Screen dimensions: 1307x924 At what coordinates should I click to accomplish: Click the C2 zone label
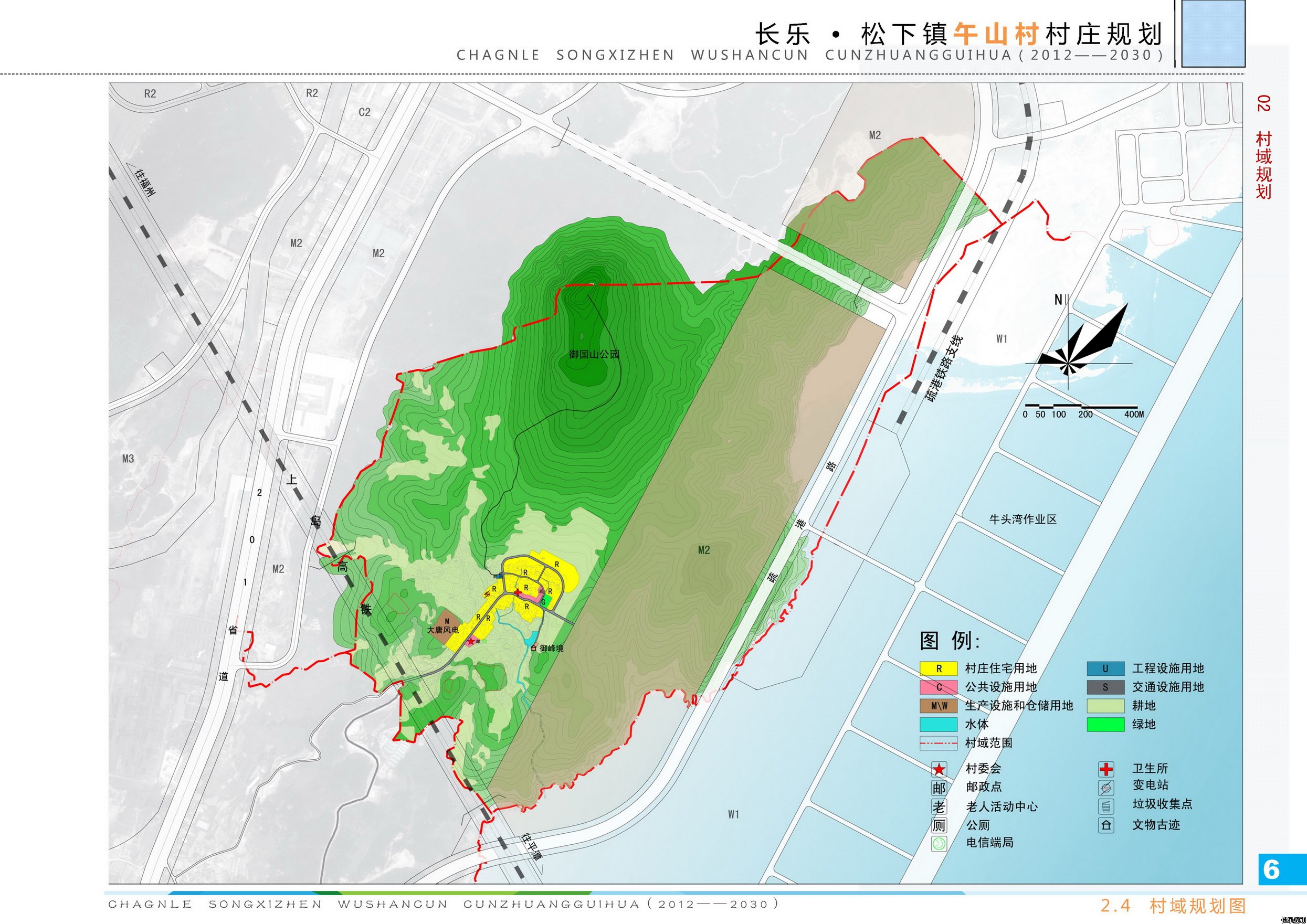(x=364, y=113)
